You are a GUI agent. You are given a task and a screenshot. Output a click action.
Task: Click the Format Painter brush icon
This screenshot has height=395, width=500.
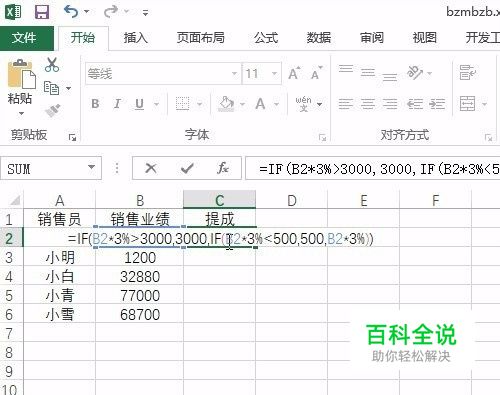53,111
